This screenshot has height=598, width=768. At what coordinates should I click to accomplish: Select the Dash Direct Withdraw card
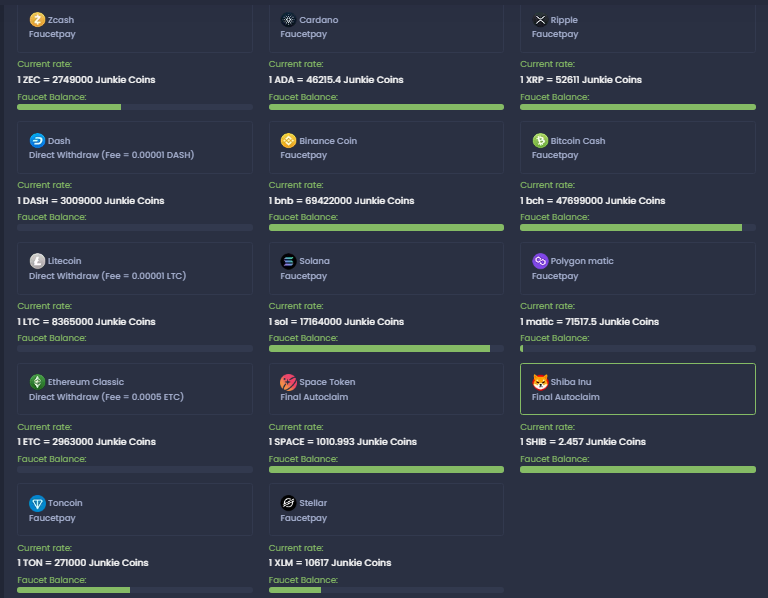(135, 147)
